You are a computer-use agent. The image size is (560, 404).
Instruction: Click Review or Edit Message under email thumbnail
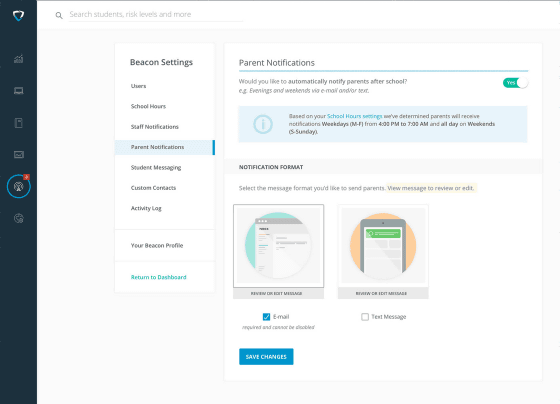pos(279,293)
